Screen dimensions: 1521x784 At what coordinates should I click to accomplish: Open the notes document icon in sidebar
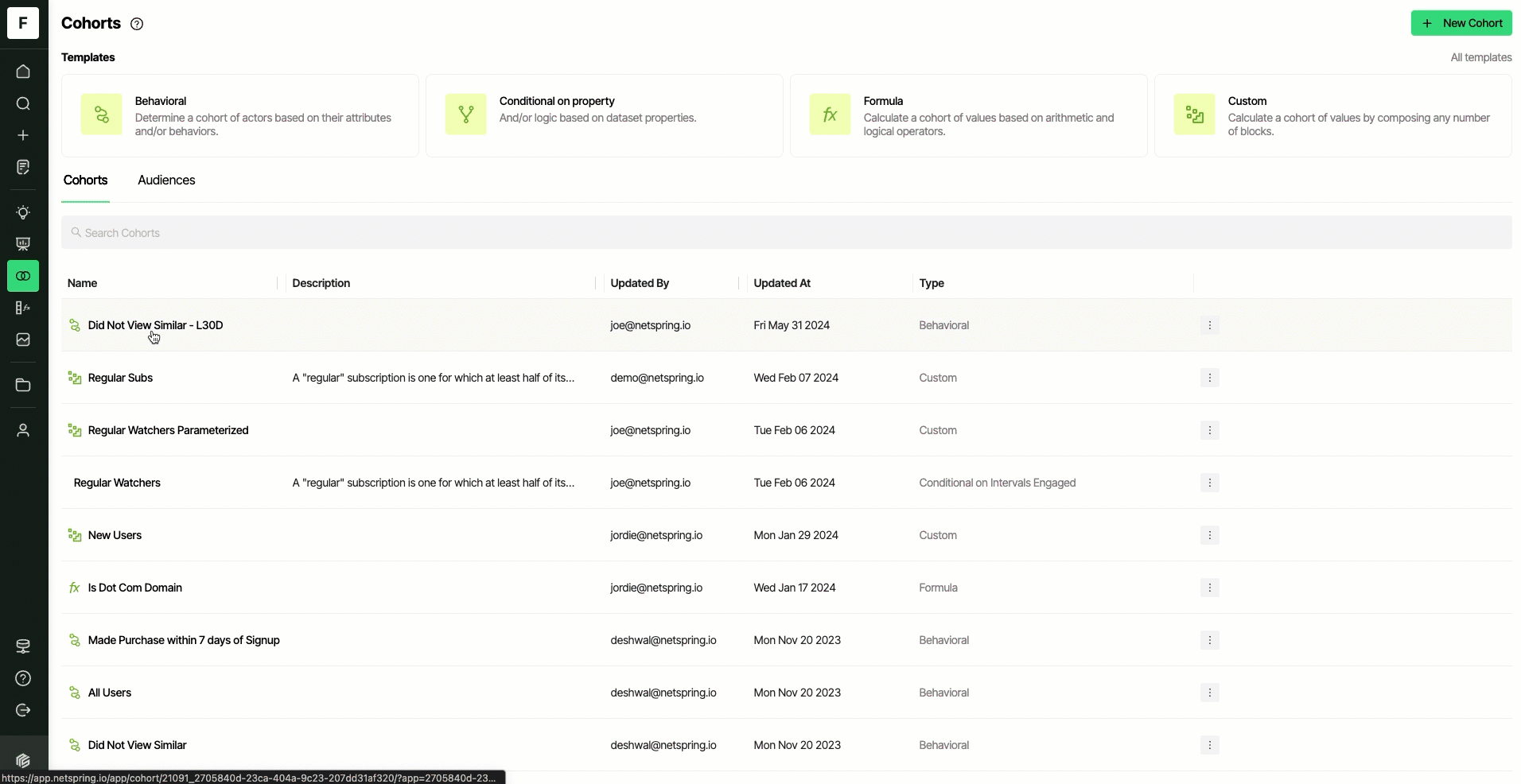click(x=23, y=167)
